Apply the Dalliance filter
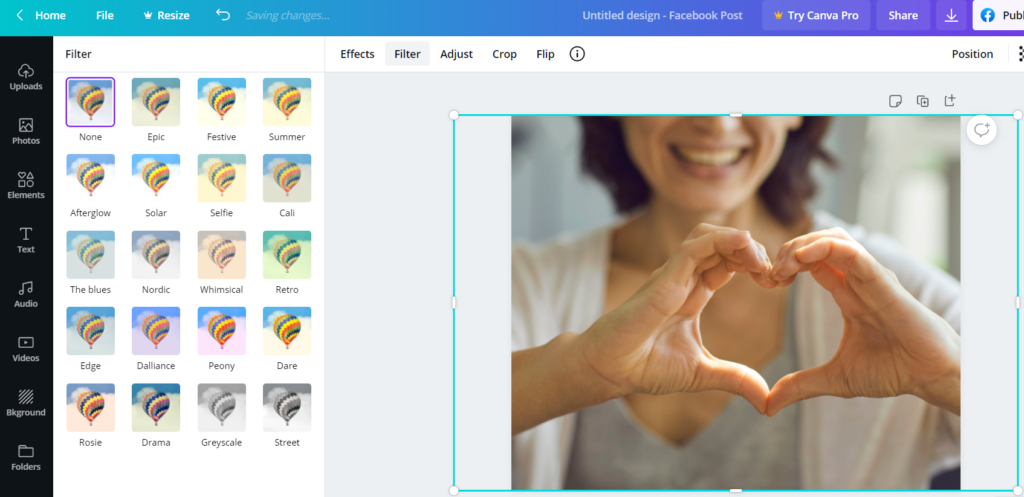Image resolution: width=1024 pixels, height=497 pixels. 156,331
